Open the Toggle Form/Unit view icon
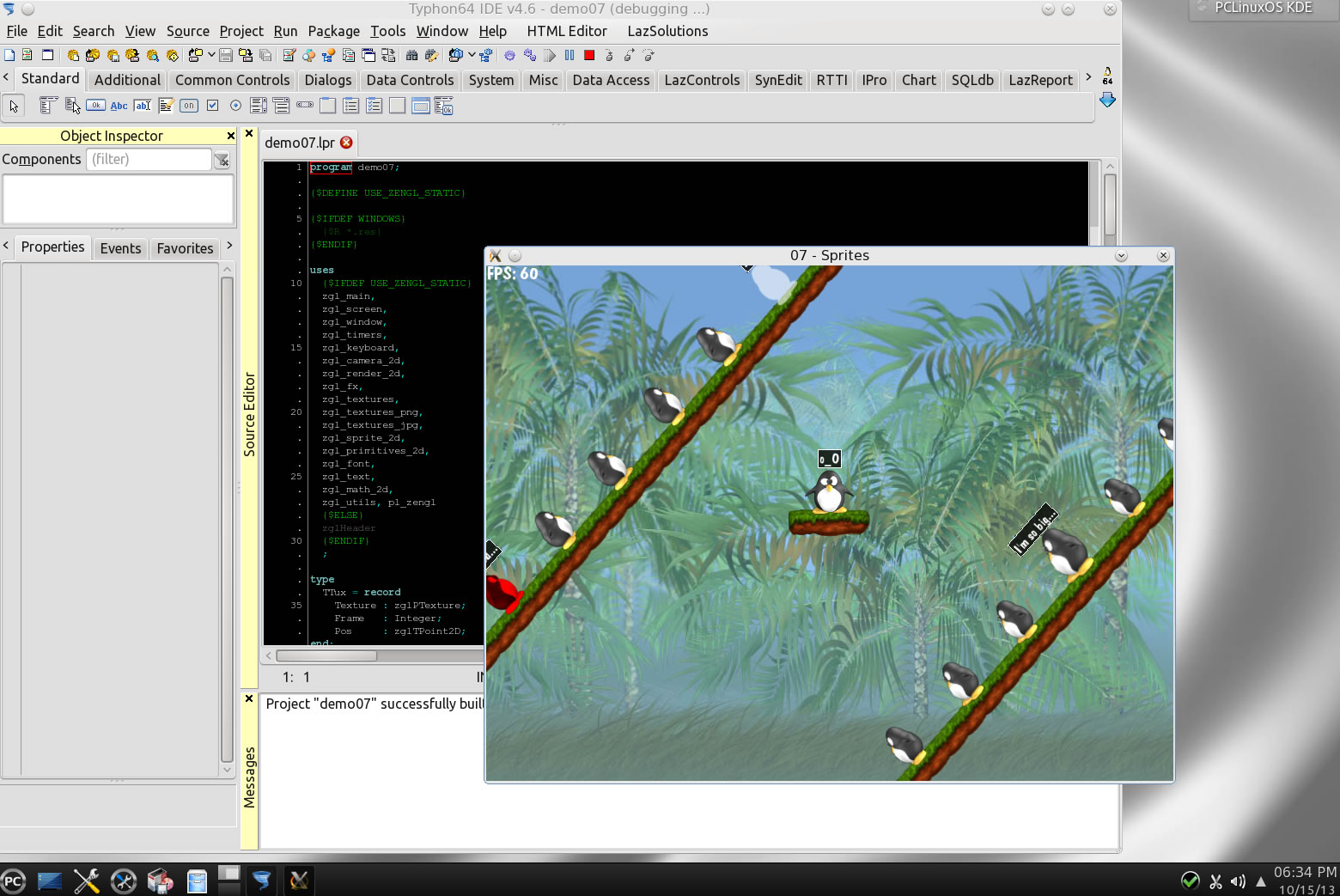1340x896 pixels. click(388, 55)
